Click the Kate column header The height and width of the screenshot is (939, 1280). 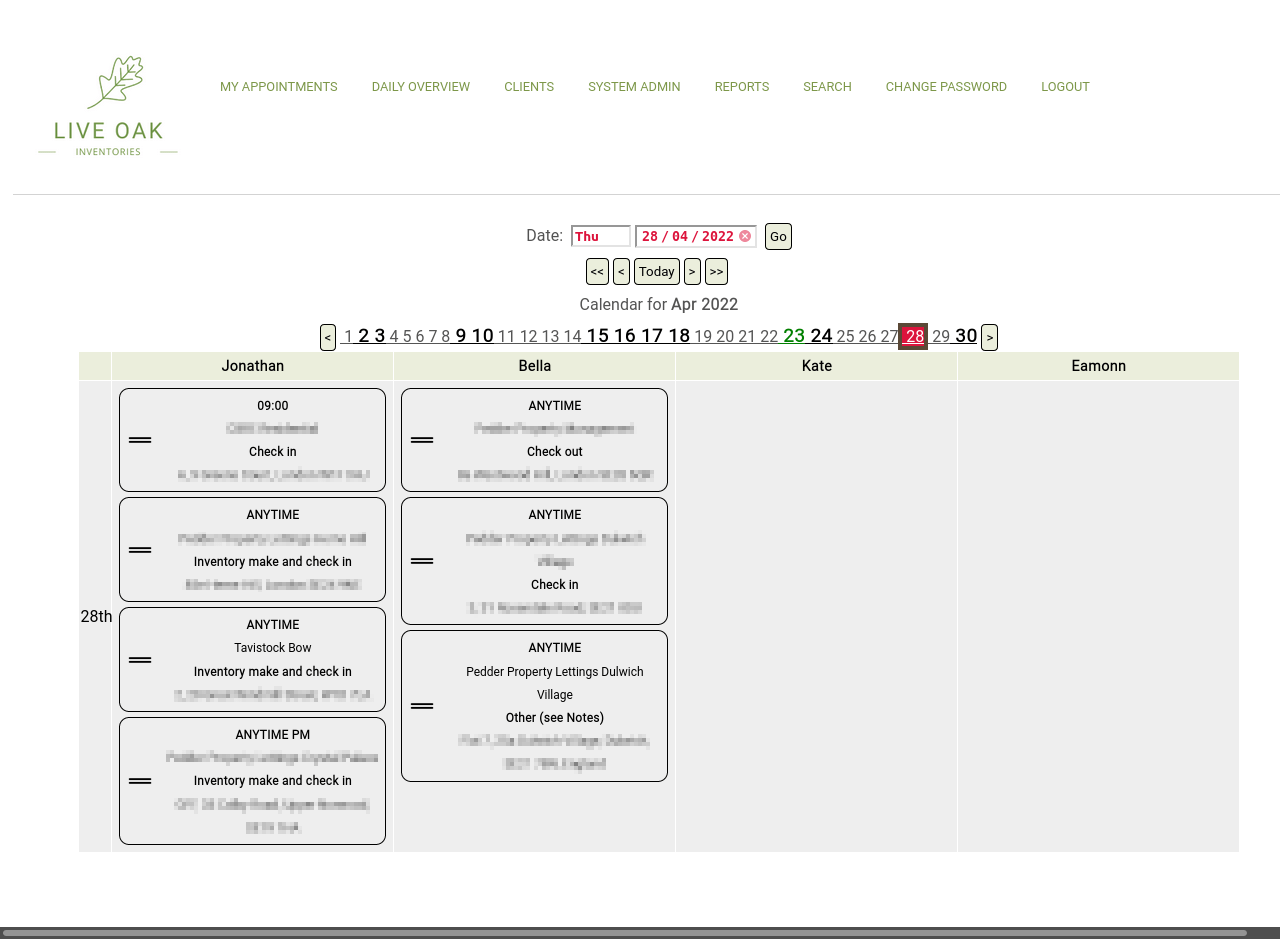click(x=817, y=366)
